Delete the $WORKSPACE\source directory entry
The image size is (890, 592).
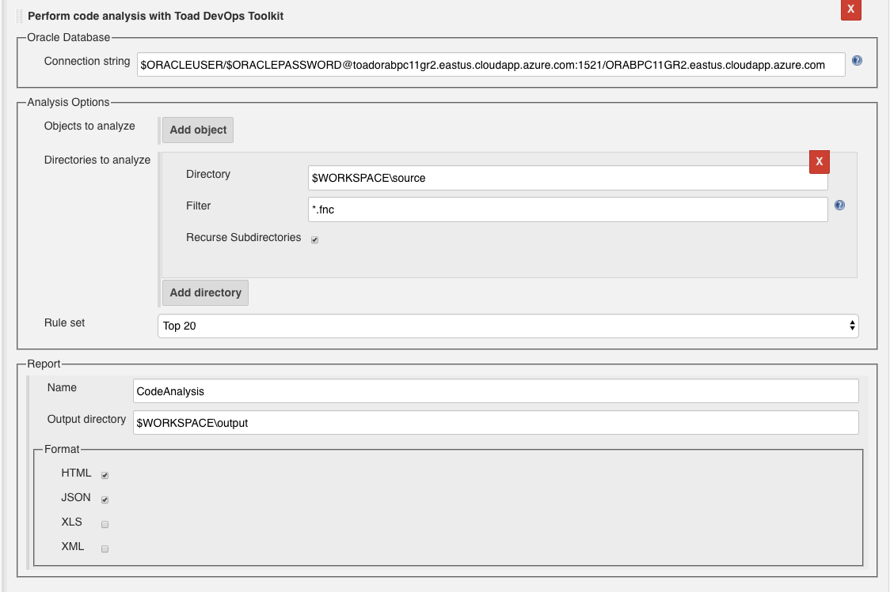819,162
